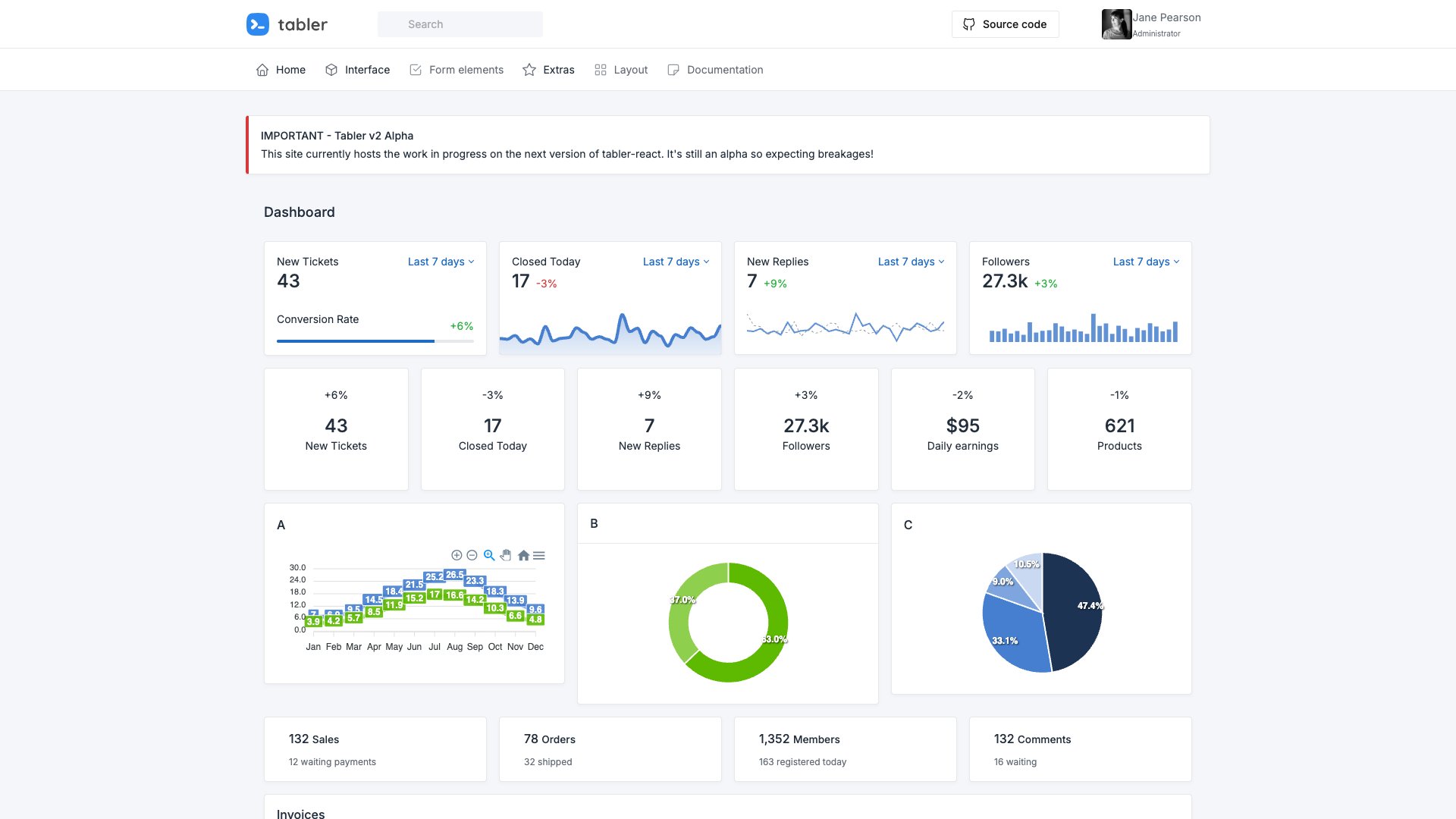Open chart A hamburger menu
Viewport: 1456px width, 819px height.
(x=539, y=556)
